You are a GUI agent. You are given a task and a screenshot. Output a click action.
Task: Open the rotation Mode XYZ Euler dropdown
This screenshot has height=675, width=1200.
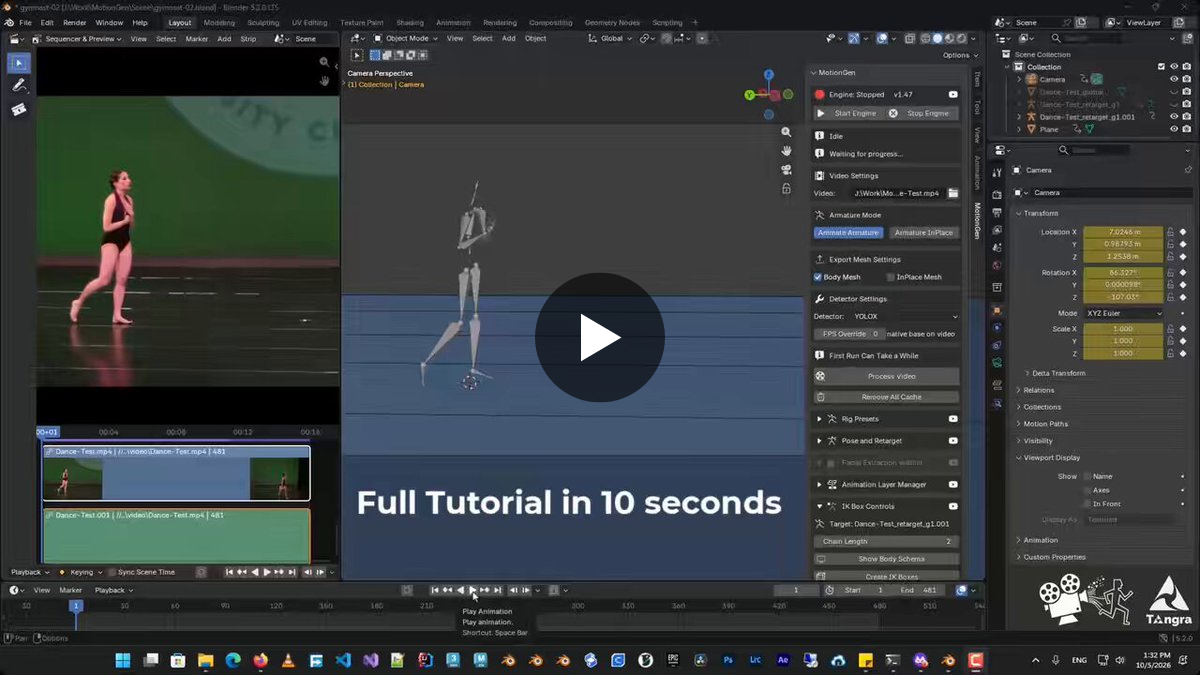(1124, 313)
